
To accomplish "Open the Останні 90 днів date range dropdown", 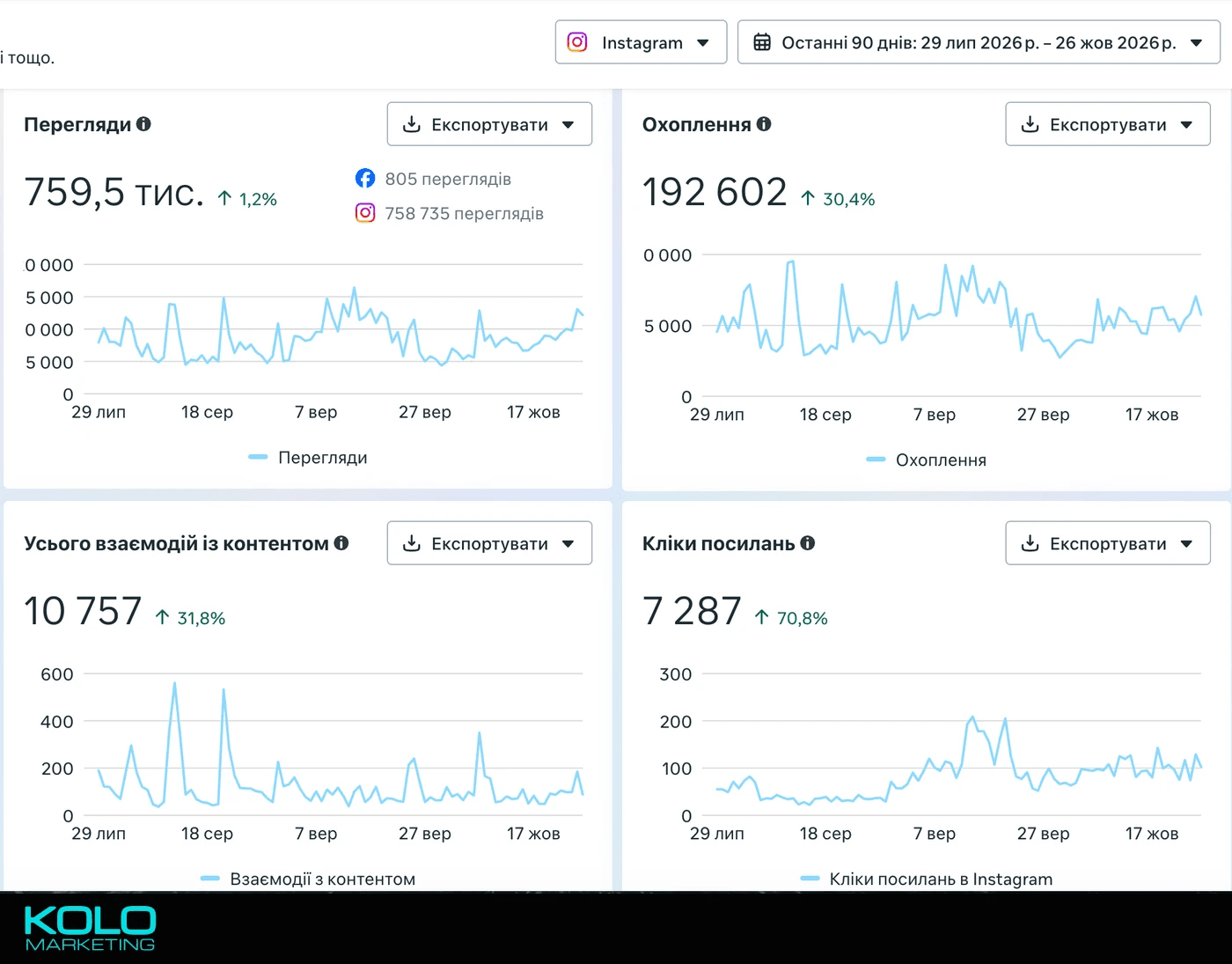I will coord(979,42).
